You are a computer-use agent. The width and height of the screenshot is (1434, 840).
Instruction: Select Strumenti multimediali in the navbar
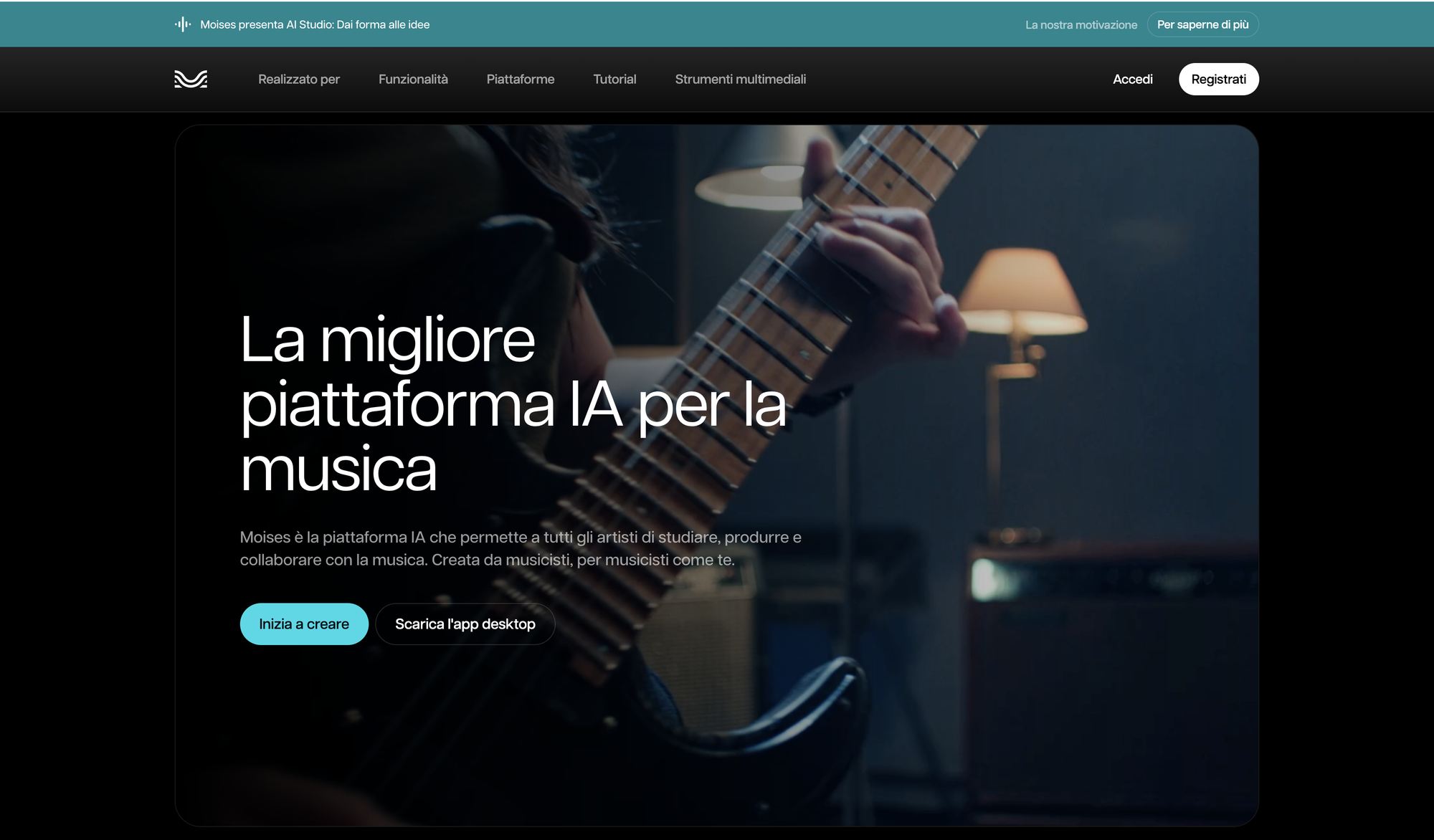(x=741, y=80)
